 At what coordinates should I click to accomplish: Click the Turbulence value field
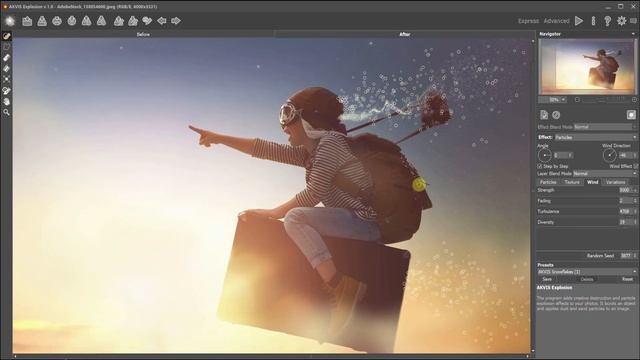pyautogui.click(x=624, y=211)
